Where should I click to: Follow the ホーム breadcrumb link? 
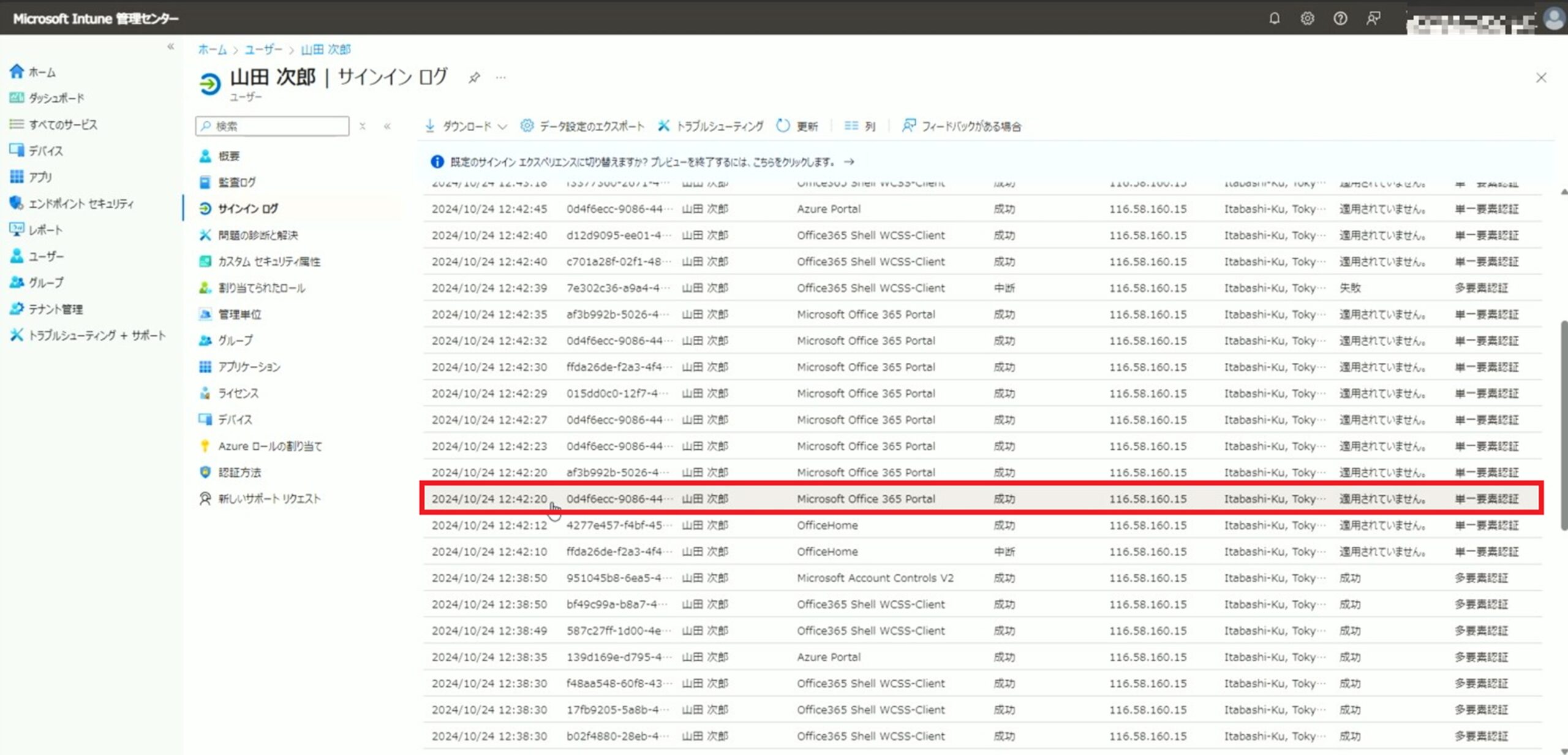tap(213, 50)
